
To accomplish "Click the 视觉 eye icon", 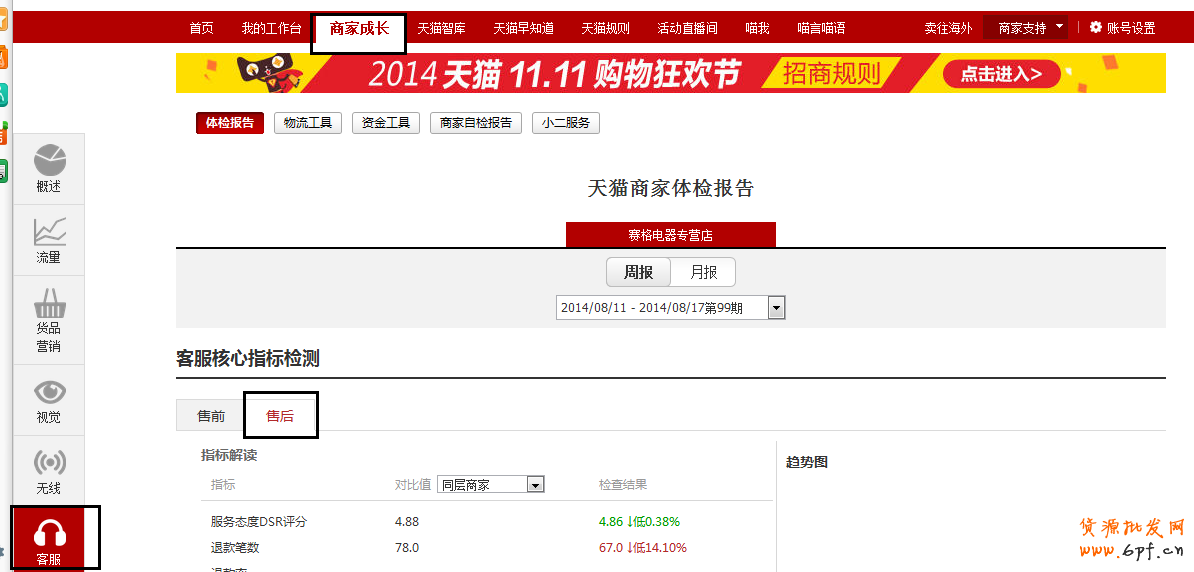I will 49,392.
